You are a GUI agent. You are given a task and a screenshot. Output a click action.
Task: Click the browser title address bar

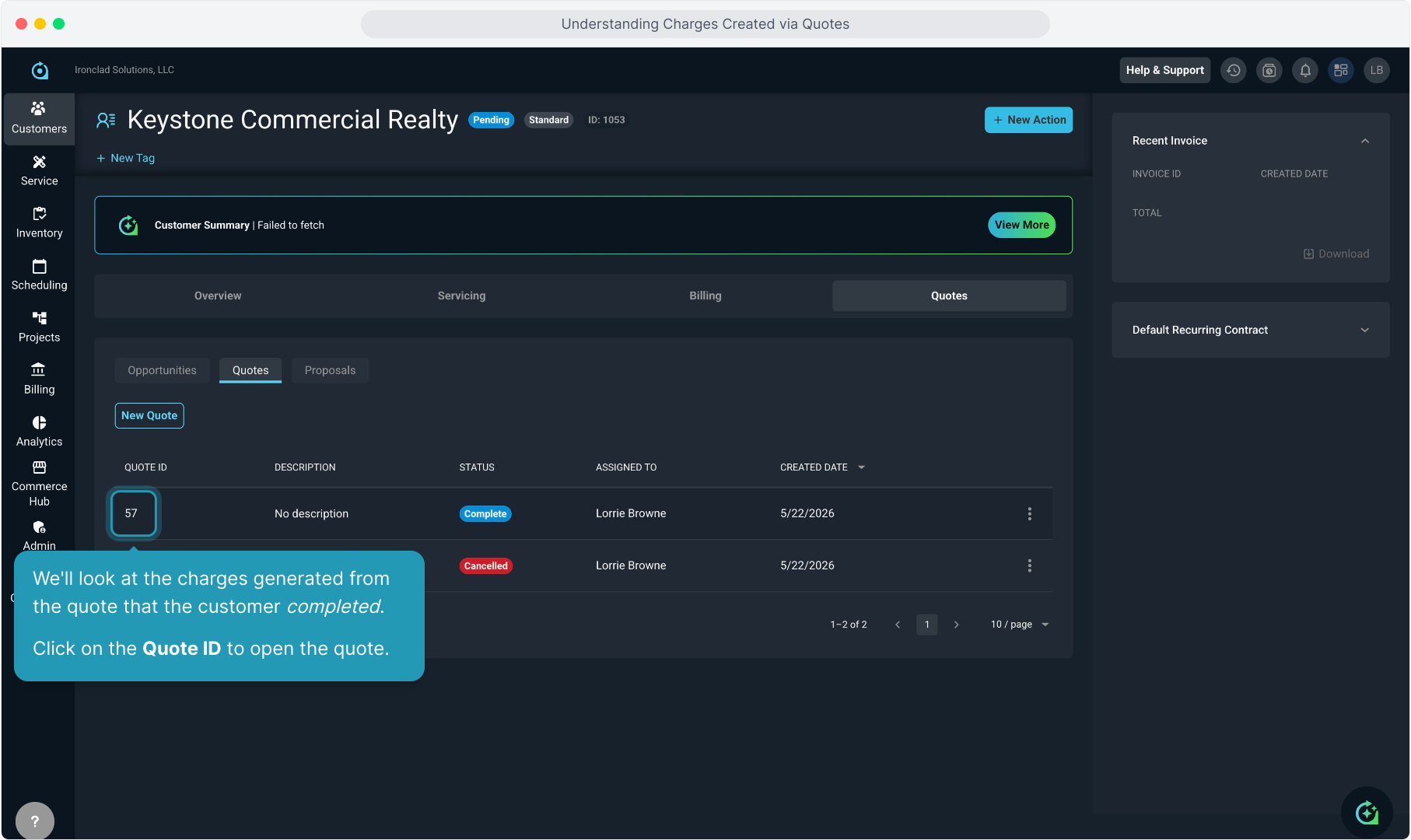point(705,24)
